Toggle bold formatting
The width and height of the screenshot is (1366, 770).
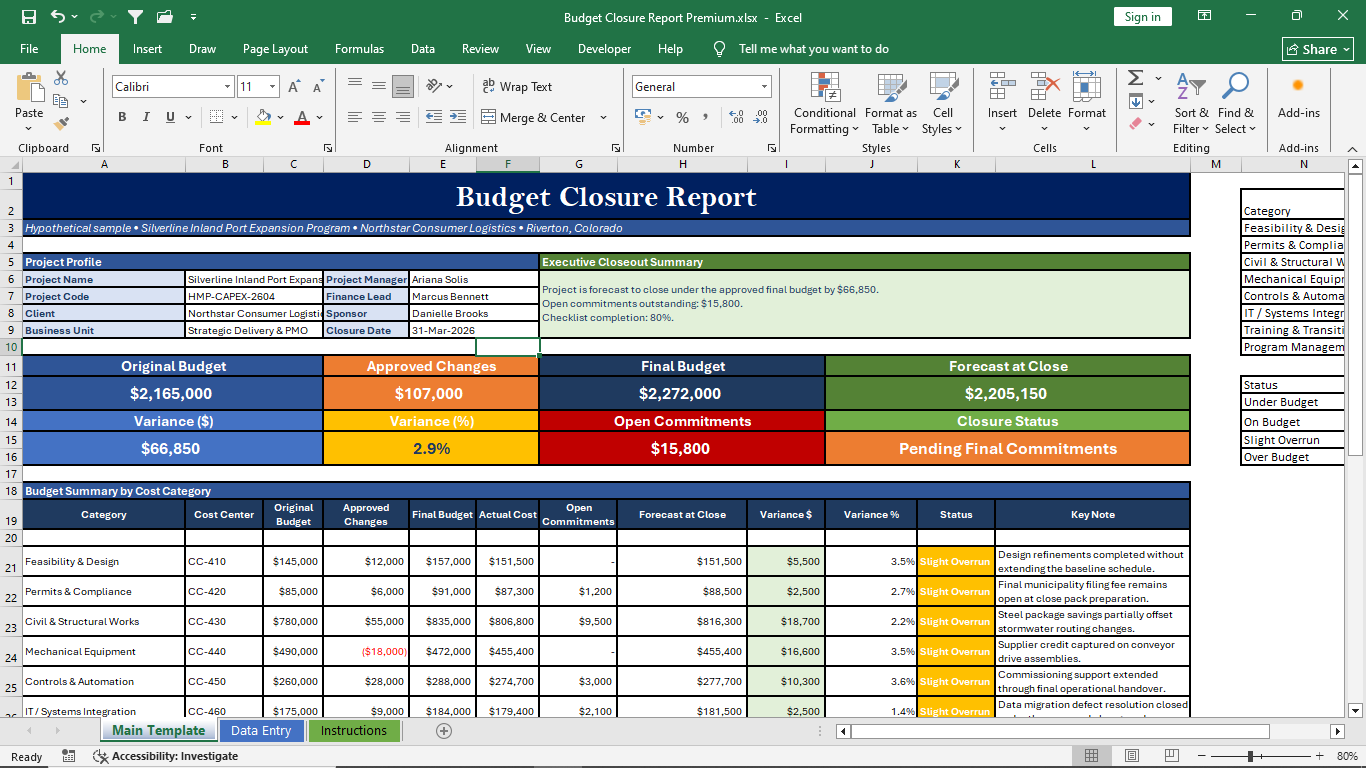click(x=122, y=117)
